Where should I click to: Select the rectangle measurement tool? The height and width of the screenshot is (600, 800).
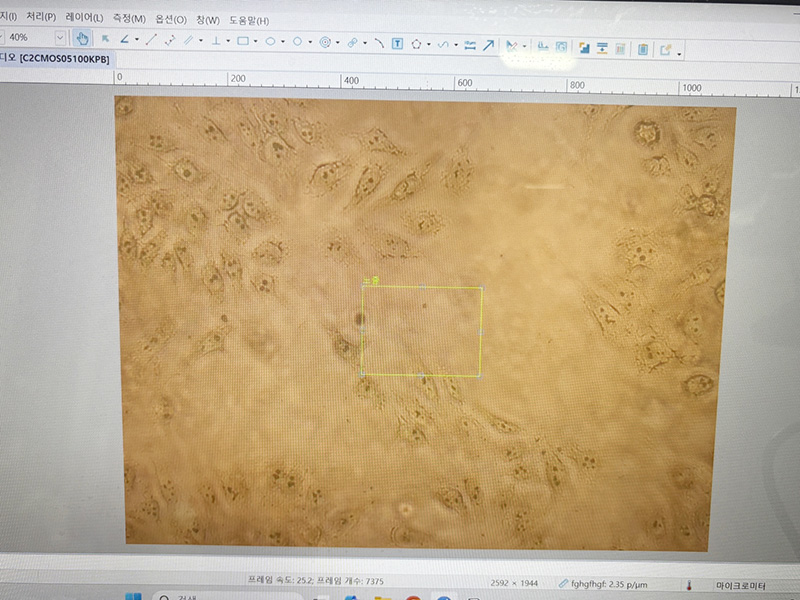(x=243, y=42)
